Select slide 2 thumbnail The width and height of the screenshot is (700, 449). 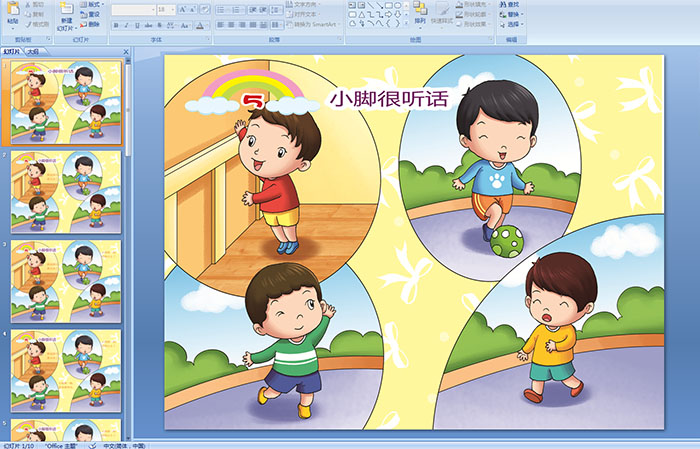coord(66,192)
